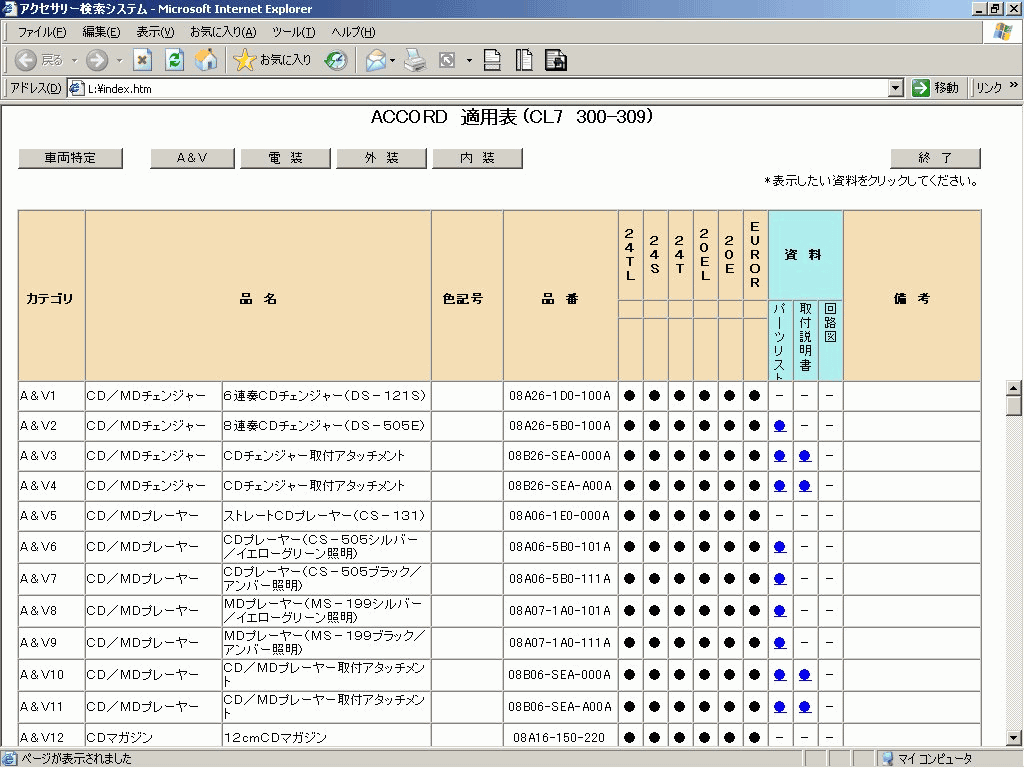Select the 電装 category button
Screen dimensions: 1024x768
285,158
